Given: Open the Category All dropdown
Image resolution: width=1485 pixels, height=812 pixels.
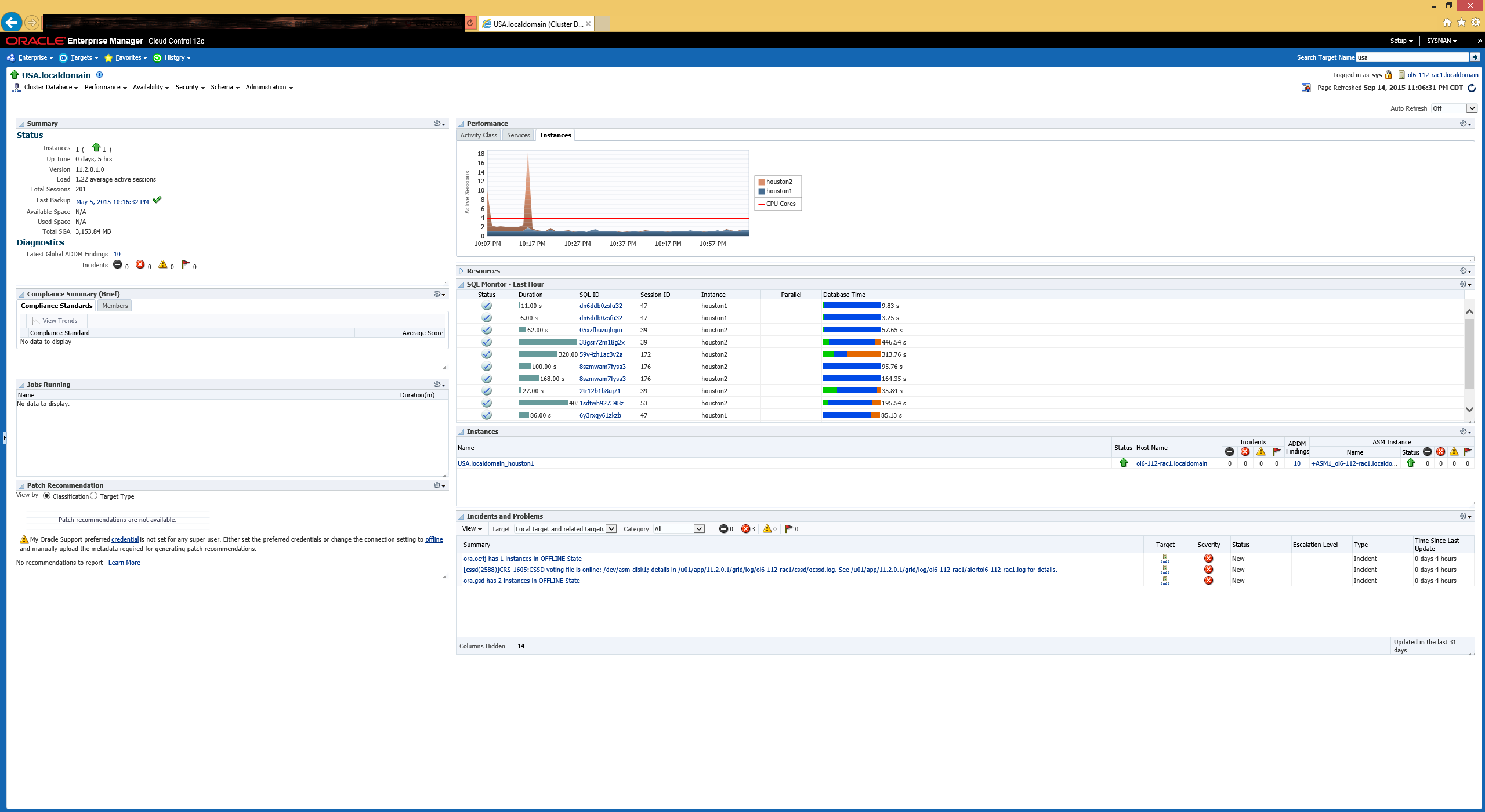Looking at the screenshot, I should point(699,529).
